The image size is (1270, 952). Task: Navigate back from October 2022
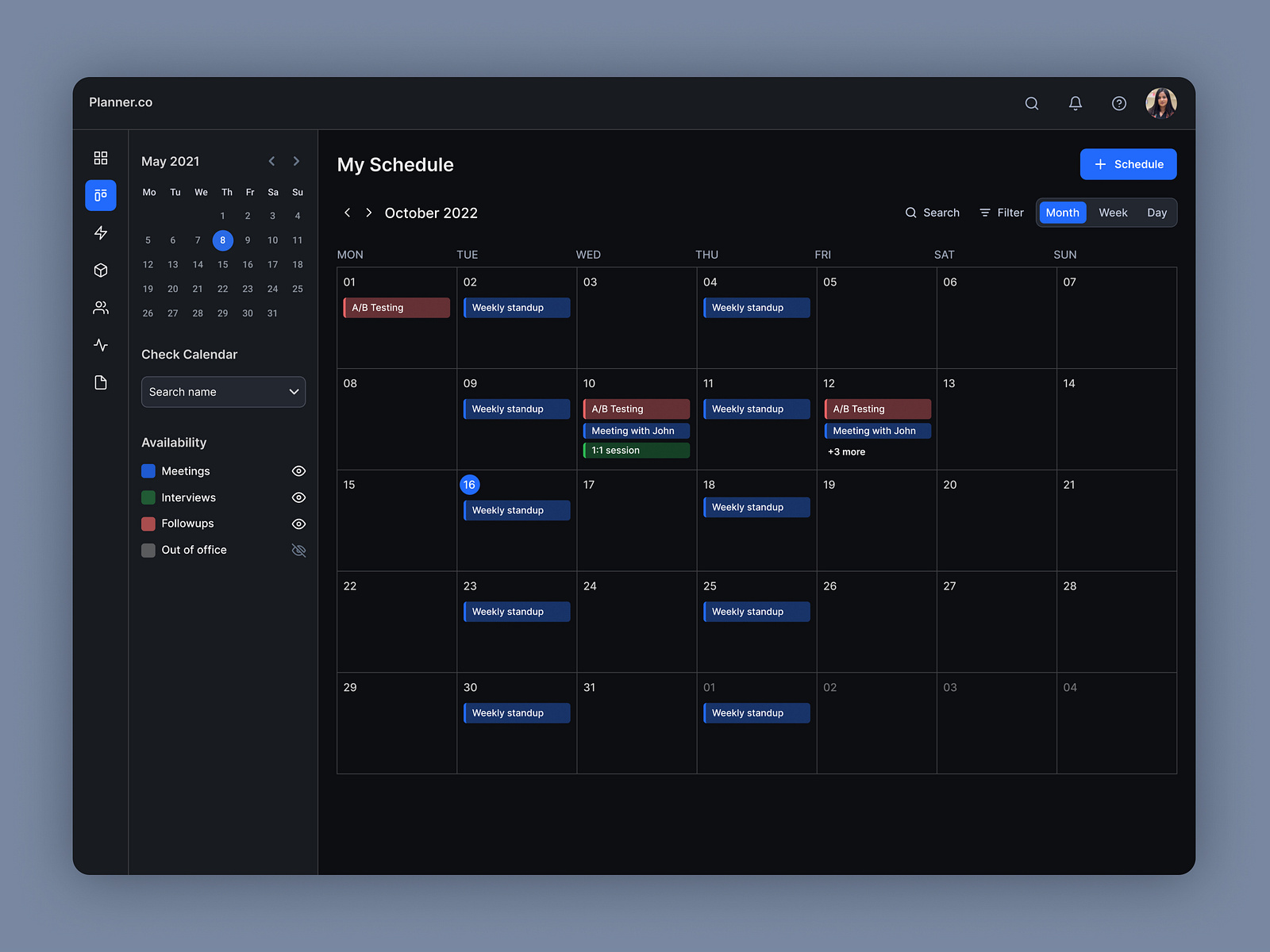point(348,213)
